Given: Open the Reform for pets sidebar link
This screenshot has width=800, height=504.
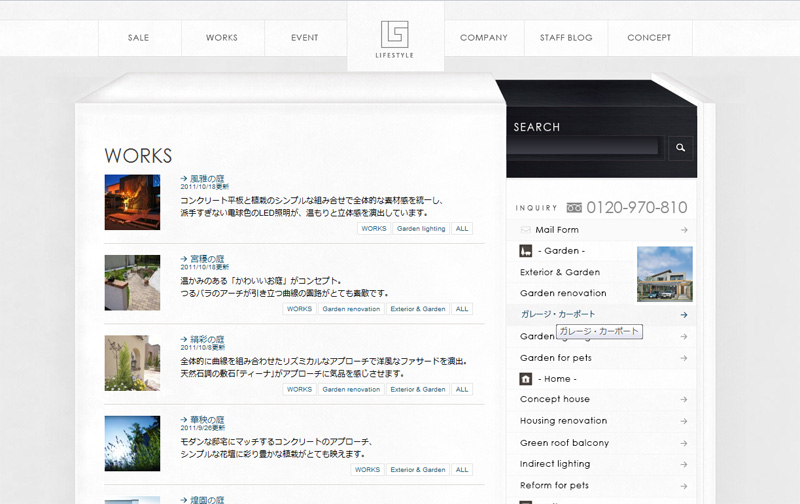Looking at the screenshot, I should [554, 486].
